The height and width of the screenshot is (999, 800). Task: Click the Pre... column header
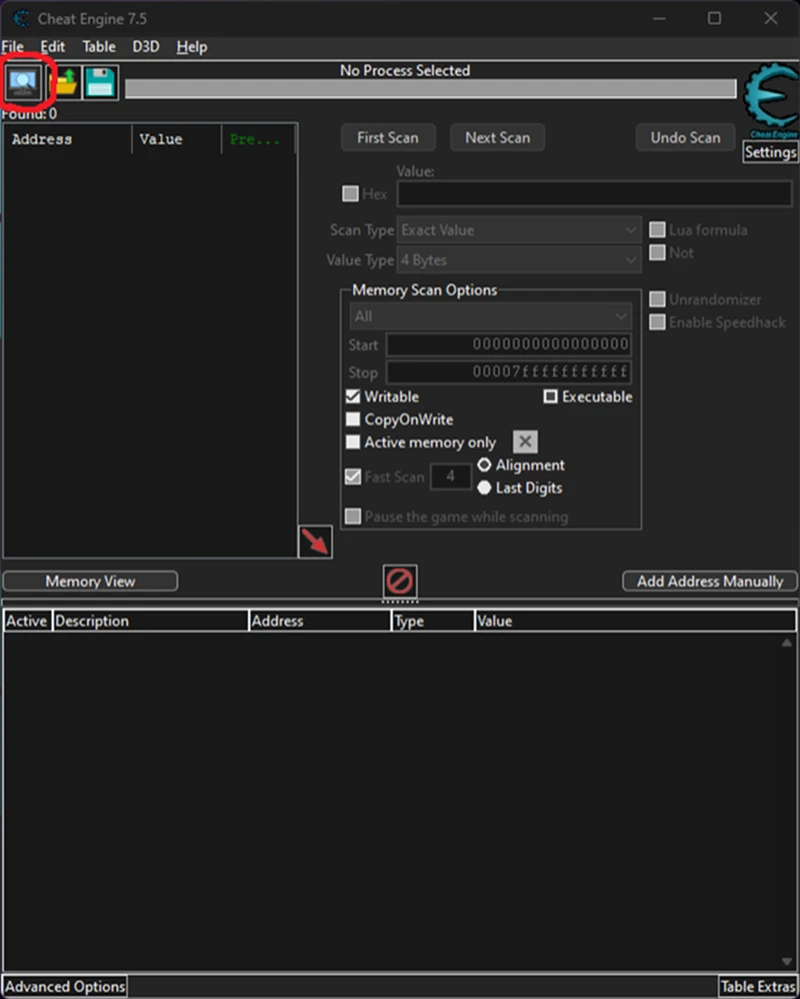(x=258, y=140)
